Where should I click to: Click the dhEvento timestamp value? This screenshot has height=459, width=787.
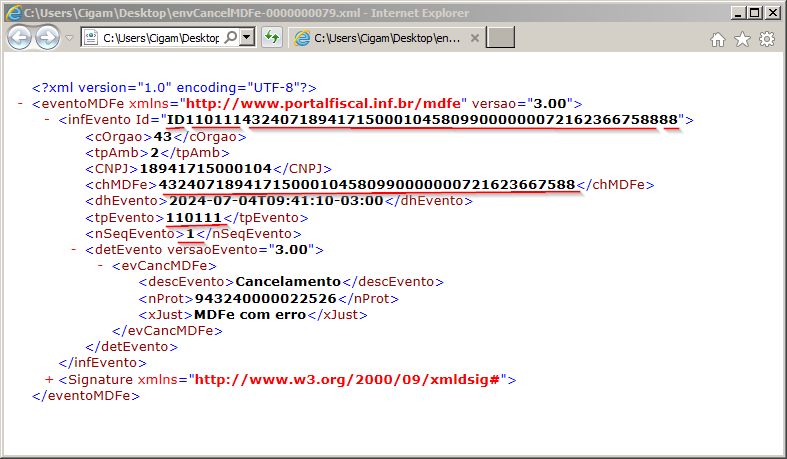pyautogui.click(x=276, y=201)
